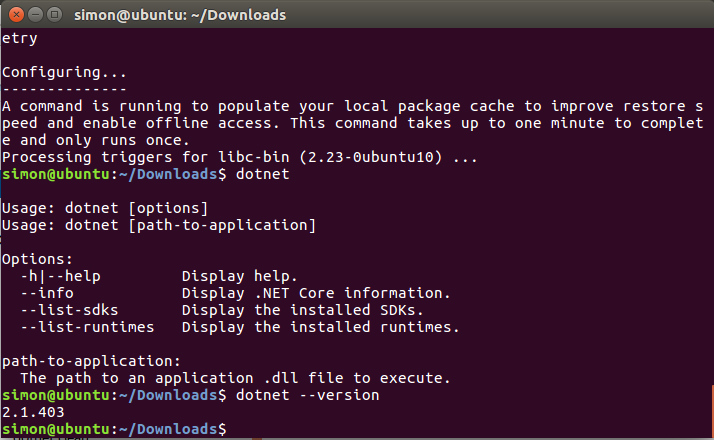Screen dimensions: 714x440
Task: Maximize the terminal window
Action: (x=55, y=15)
